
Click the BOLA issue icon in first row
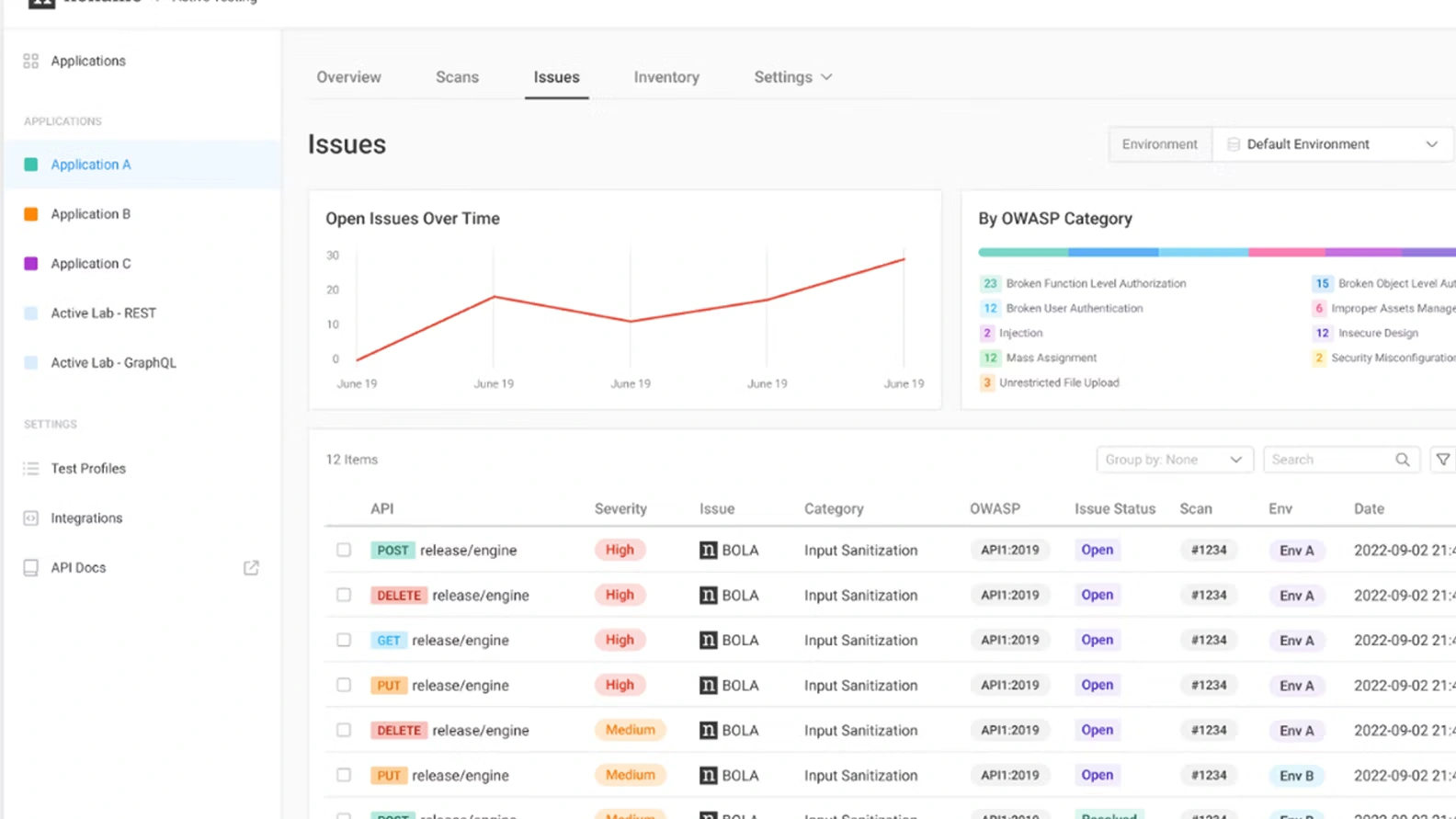click(708, 551)
